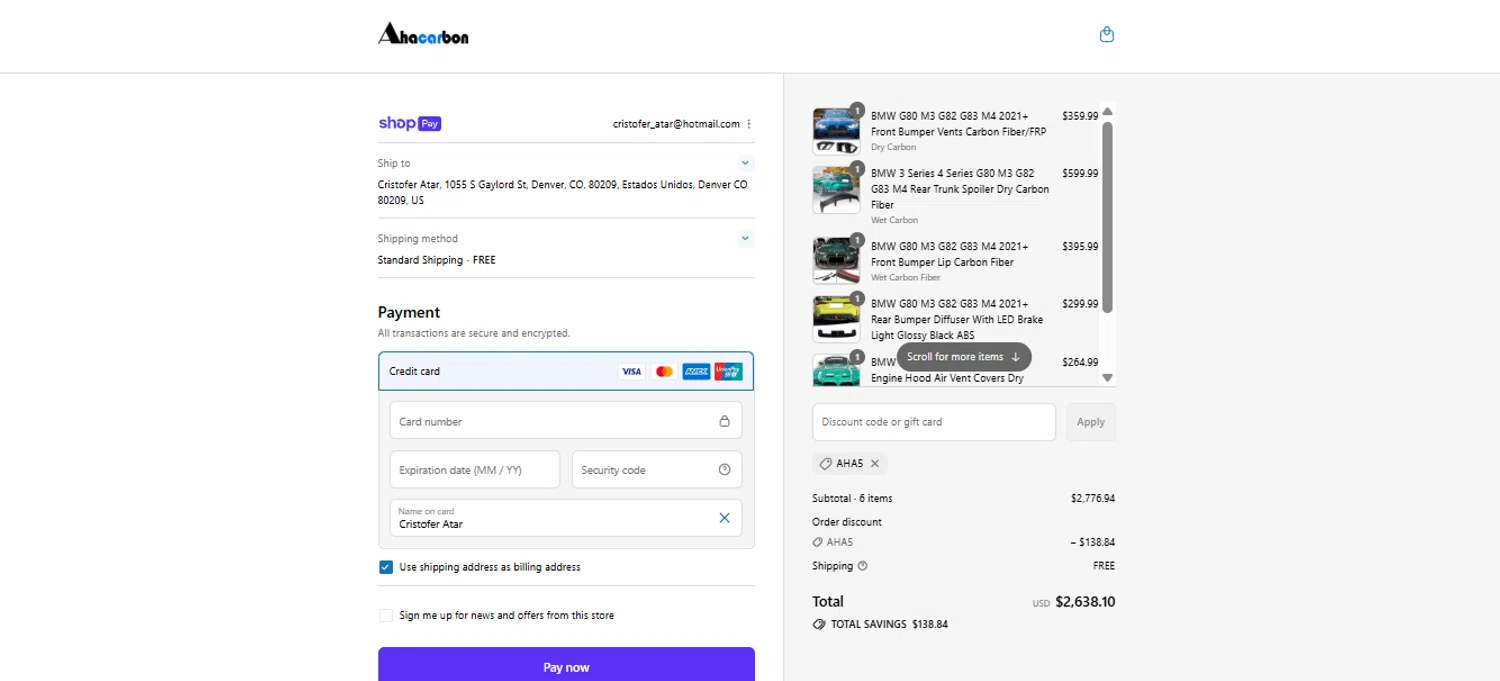Screen dimensions: 1500x681
Task: Click the Rear Bumper Diffuser item title
Action: tap(957, 319)
